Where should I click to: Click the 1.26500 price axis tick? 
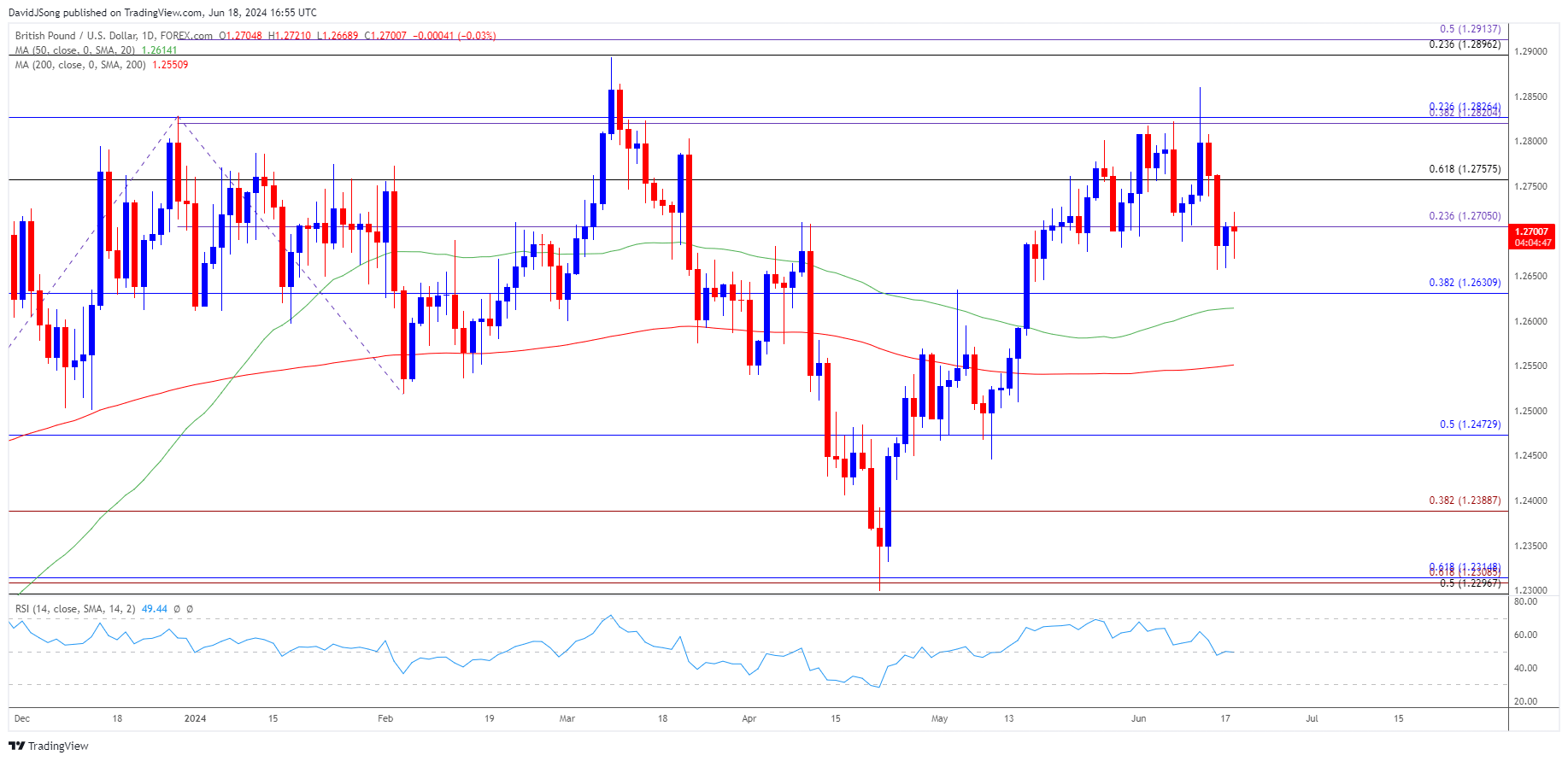[1530, 276]
